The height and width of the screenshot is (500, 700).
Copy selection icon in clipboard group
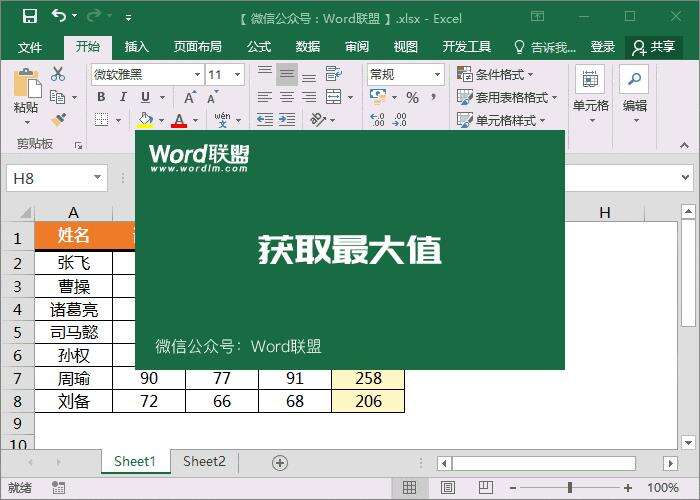(x=58, y=97)
